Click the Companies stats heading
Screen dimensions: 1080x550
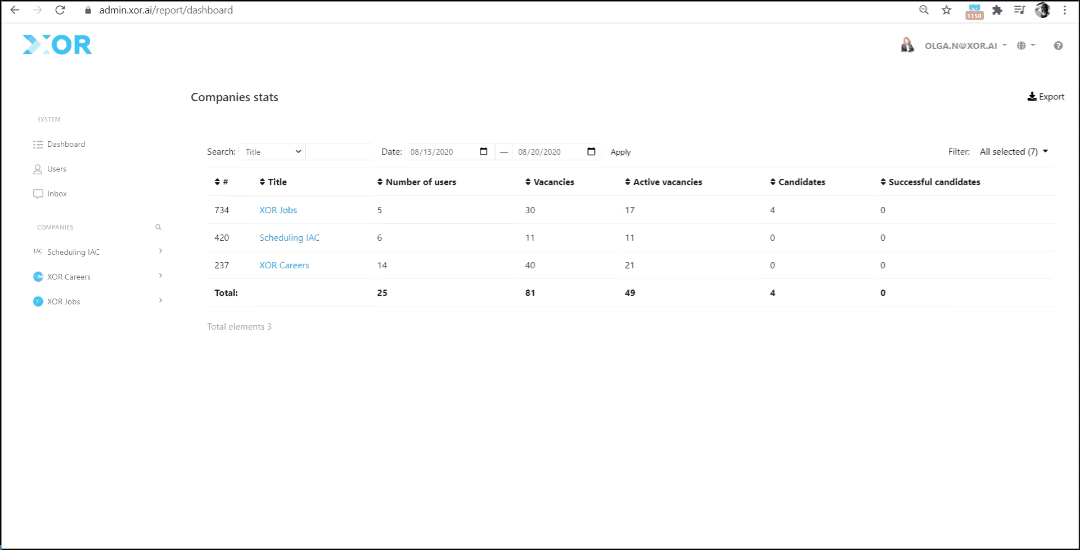pyautogui.click(x=234, y=98)
